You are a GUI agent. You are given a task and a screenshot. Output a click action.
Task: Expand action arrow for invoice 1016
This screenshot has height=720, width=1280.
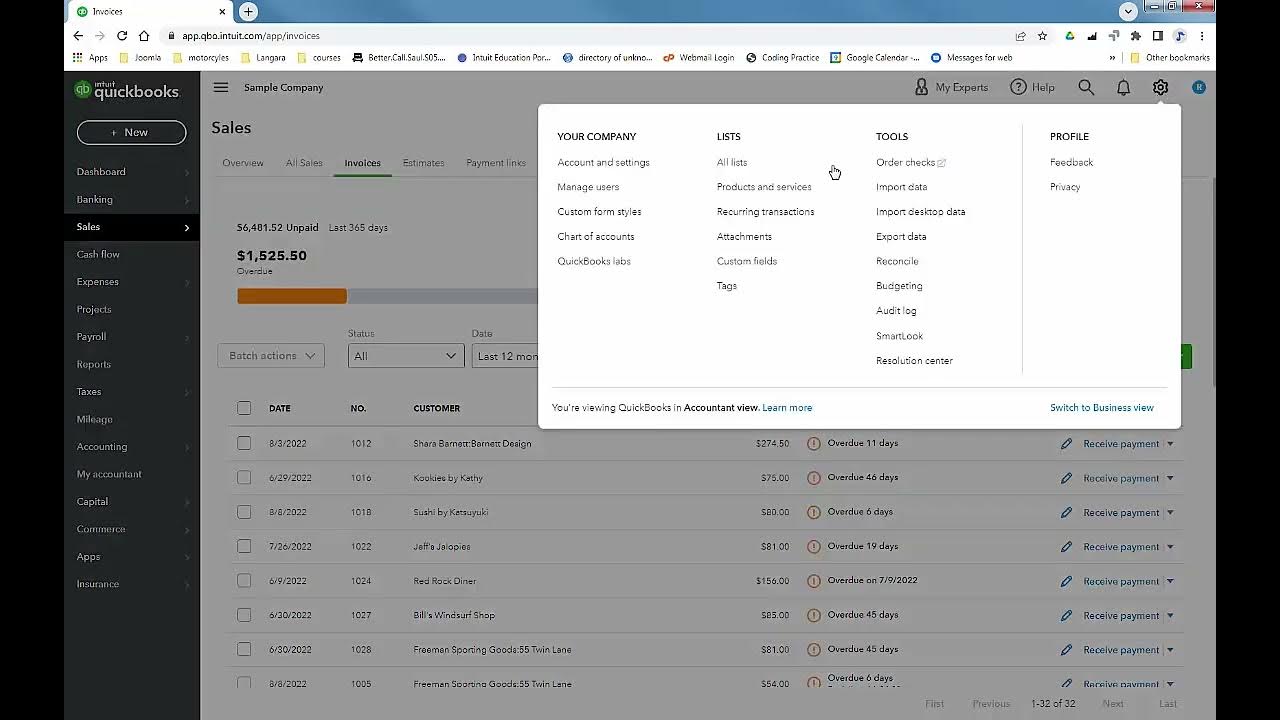[x=1170, y=478]
